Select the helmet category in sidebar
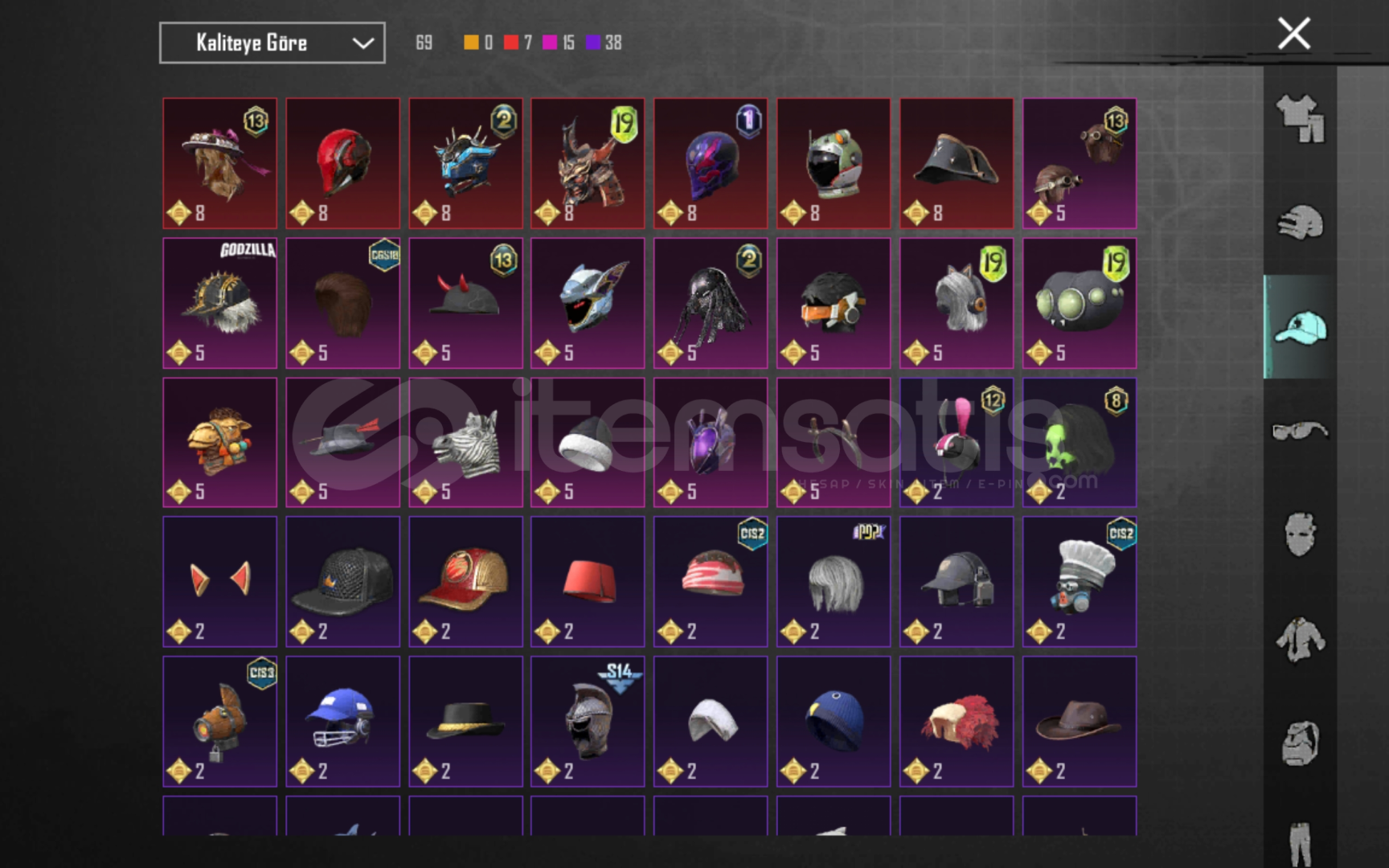The width and height of the screenshot is (1389, 868). (x=1300, y=223)
